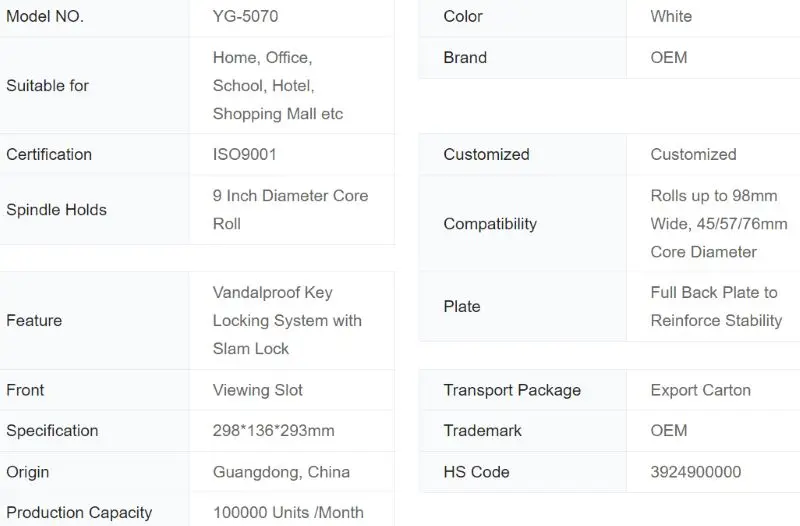Viewport: 800px width, 526px height.
Task: Select the '100000 Units /Month' capacity value
Action: pyautogui.click(x=288, y=513)
